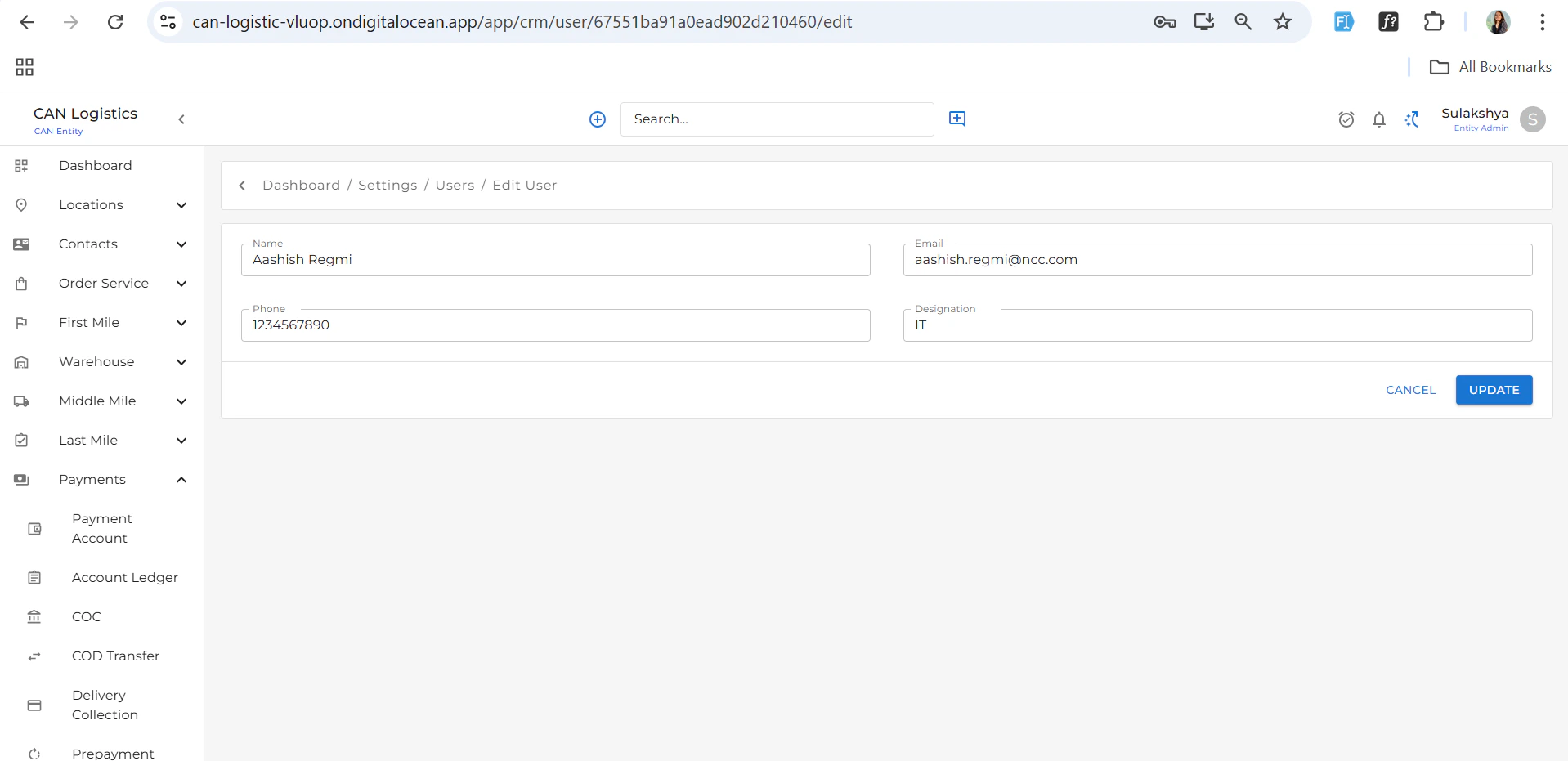Expand the Middle Mile menu chevron
This screenshot has height=761, width=1568.
pyautogui.click(x=181, y=401)
